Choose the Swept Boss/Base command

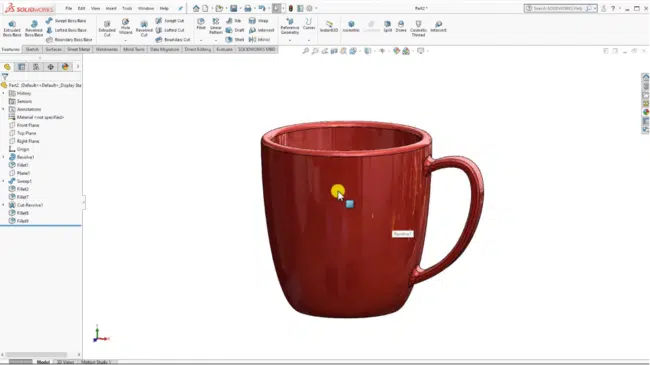[66, 21]
